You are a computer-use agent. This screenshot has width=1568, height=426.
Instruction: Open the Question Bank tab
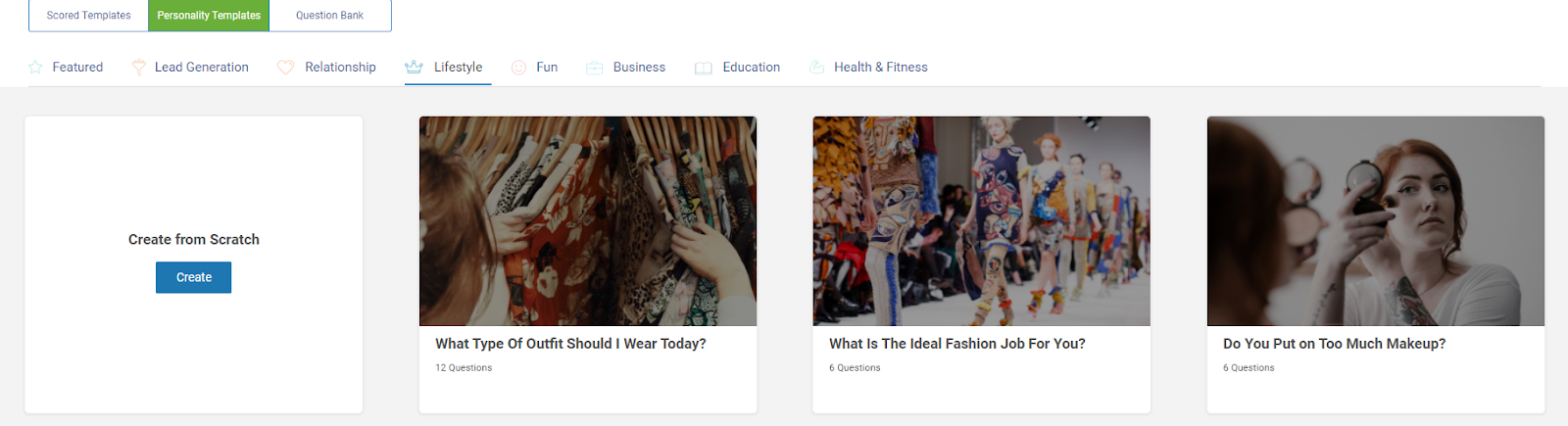(x=329, y=16)
